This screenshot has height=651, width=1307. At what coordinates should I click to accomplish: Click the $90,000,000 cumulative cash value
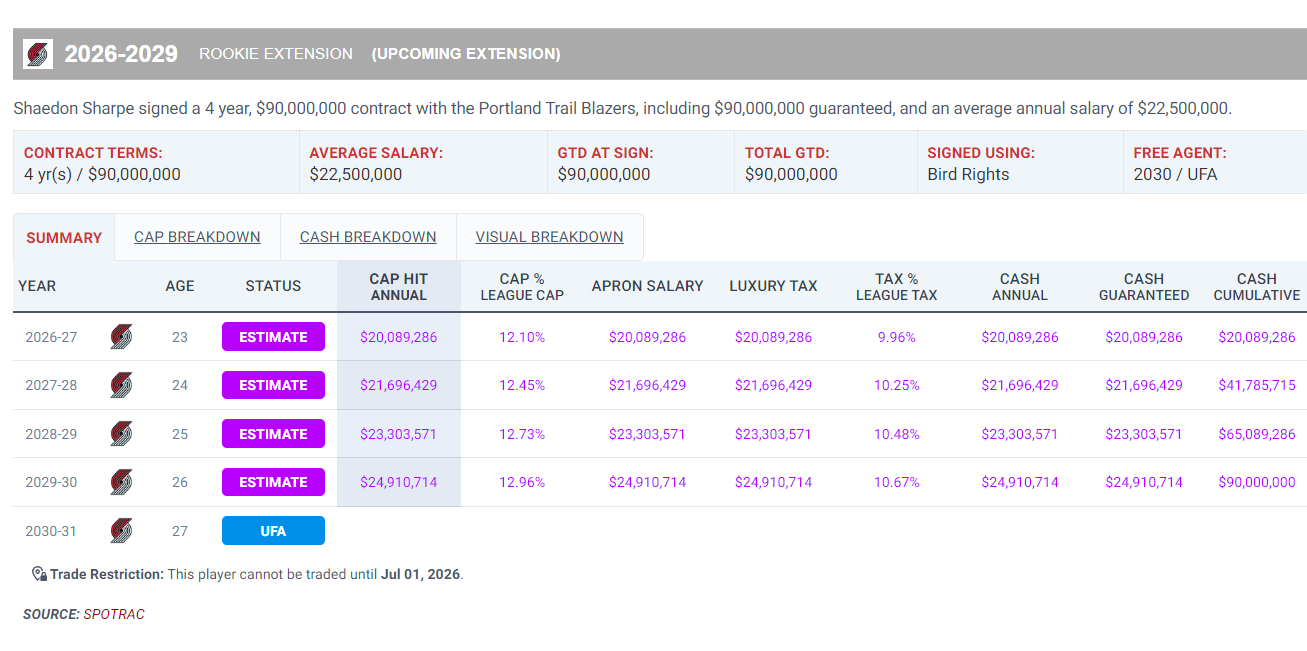pos(1256,482)
